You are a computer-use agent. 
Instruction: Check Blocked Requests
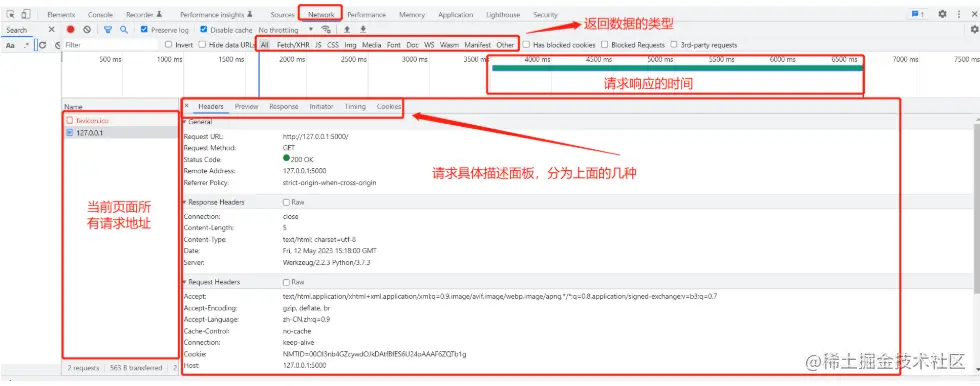tap(604, 45)
